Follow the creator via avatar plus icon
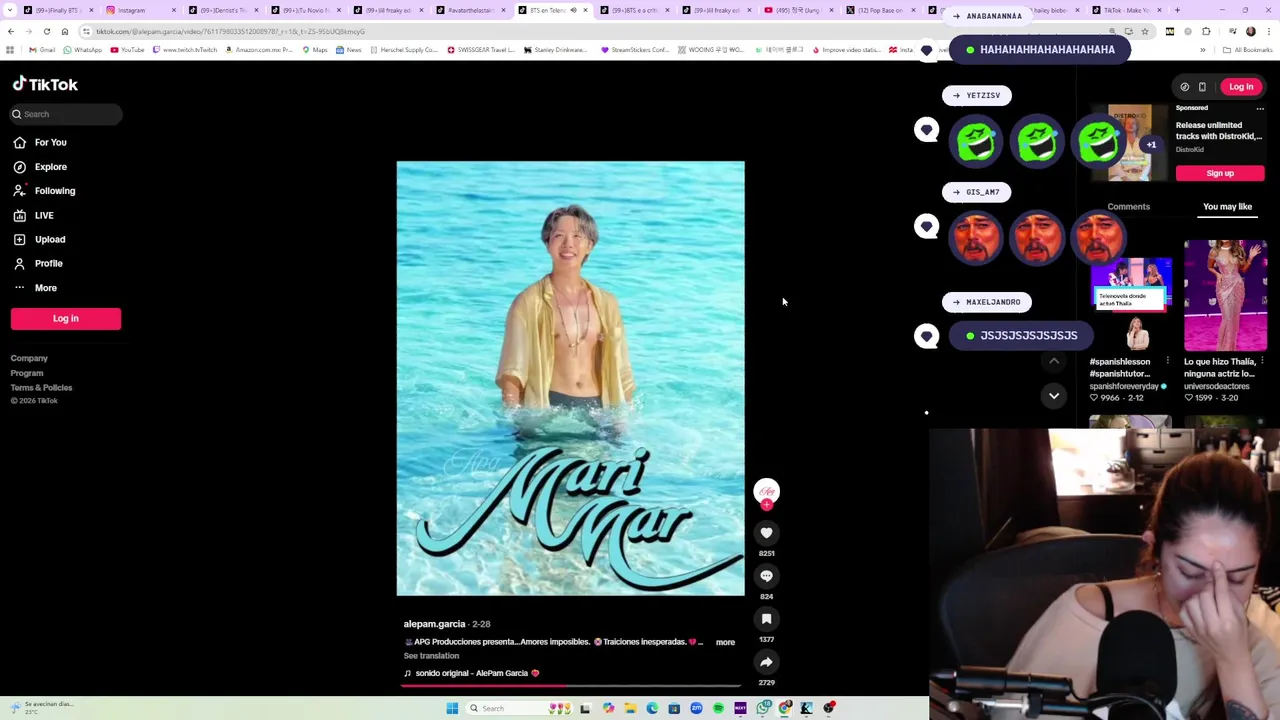The image size is (1280, 720). pos(766,504)
